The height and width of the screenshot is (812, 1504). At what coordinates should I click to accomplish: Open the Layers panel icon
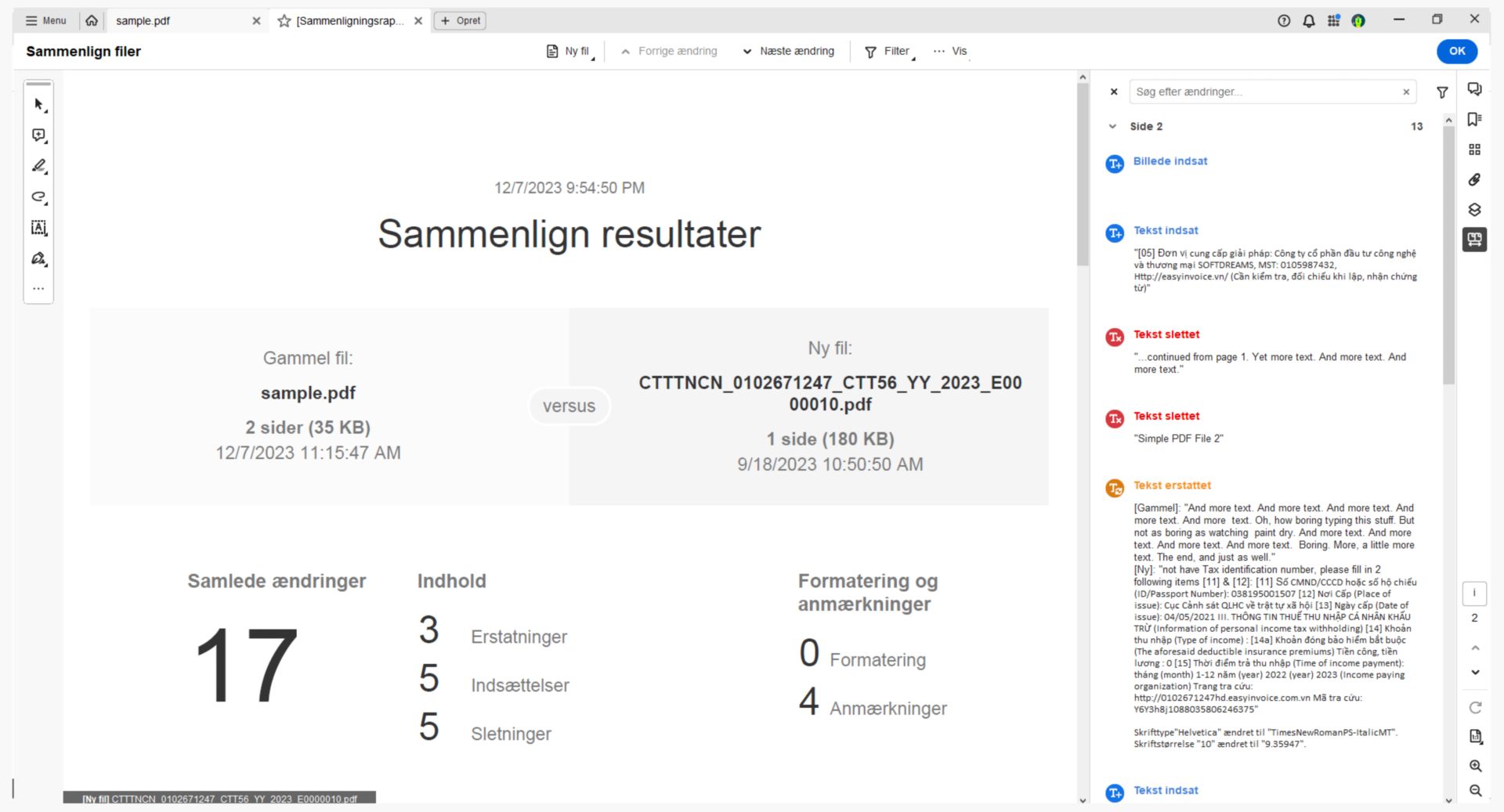coord(1474,210)
